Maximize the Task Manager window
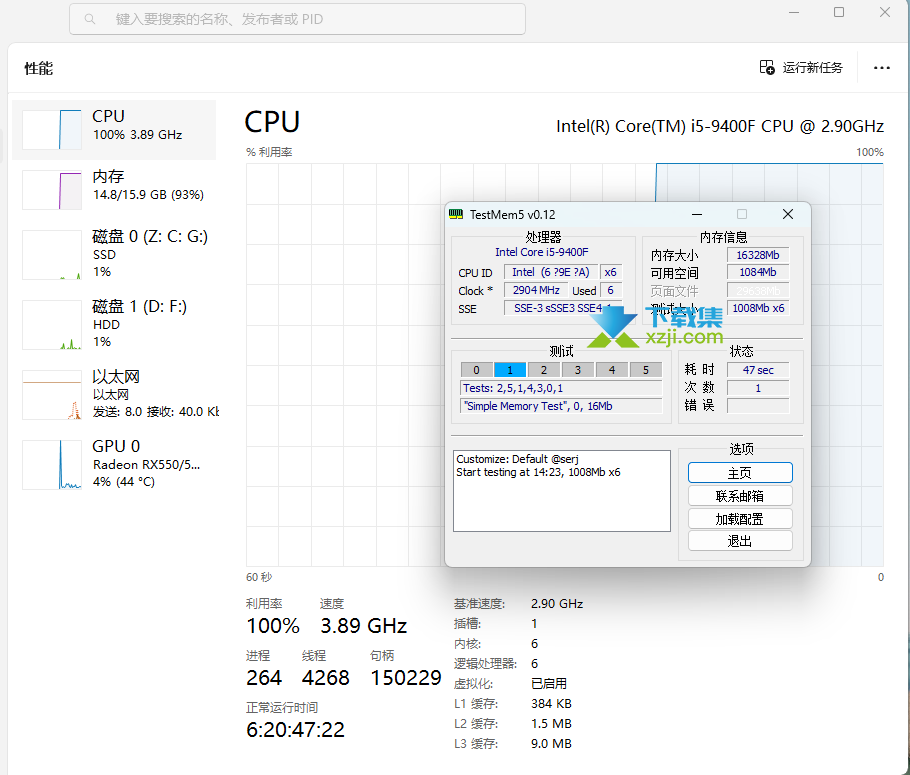Image resolution: width=910 pixels, height=775 pixels. tap(839, 12)
